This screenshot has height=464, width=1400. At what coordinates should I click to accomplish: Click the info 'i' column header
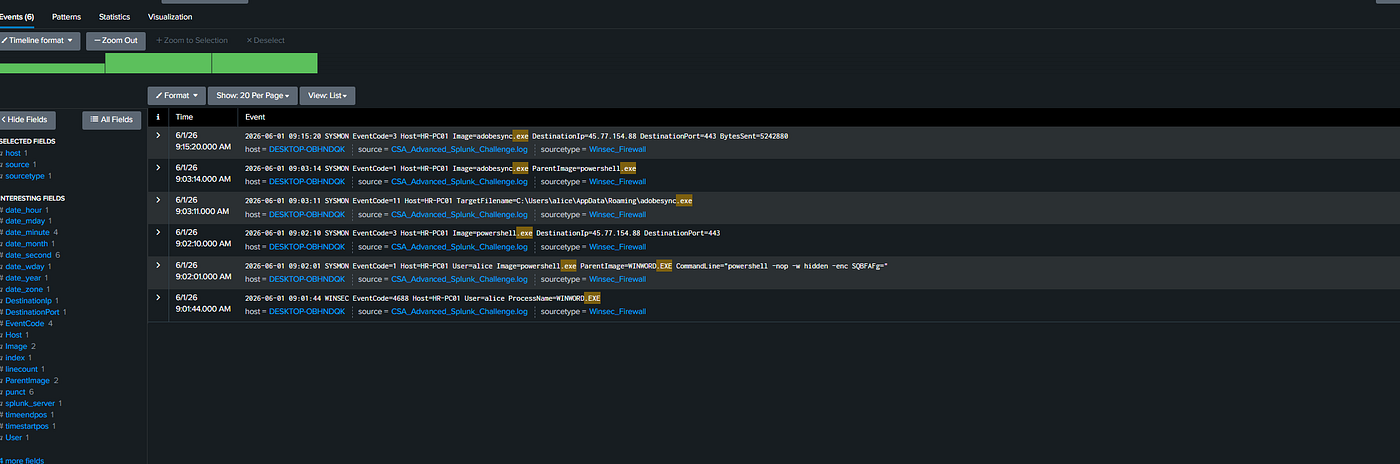tap(158, 117)
